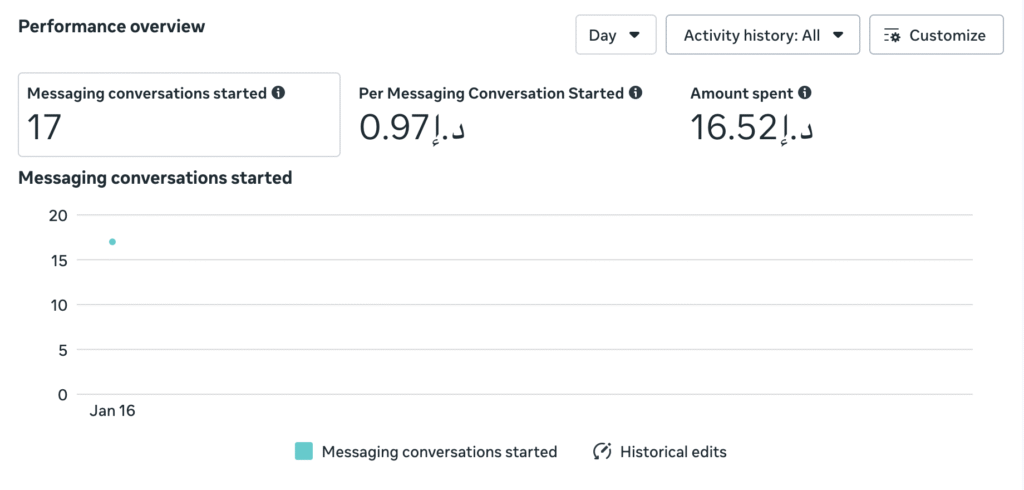Viewport: 1024px width, 490px height.
Task: Click the 20 label on the y-axis
Action: 57,215
